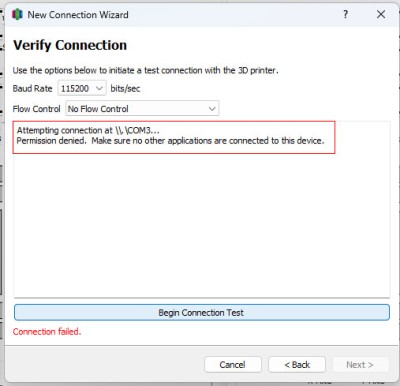Click the Flow Control label
The image size is (400, 386).
point(37,109)
